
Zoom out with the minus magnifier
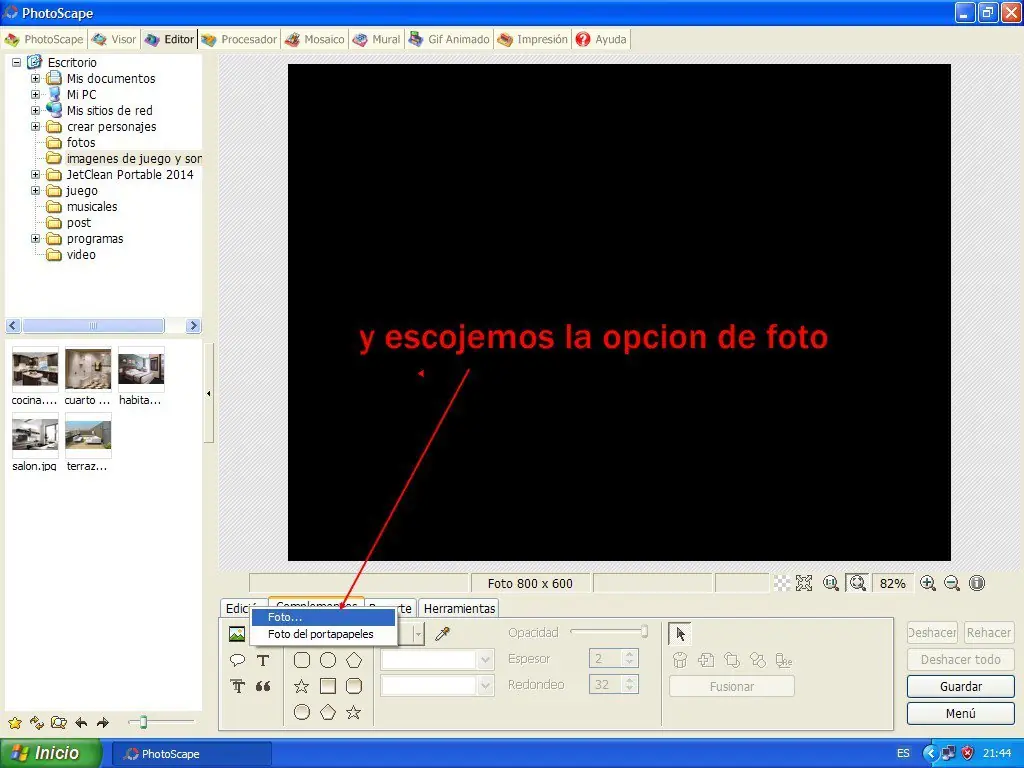pyautogui.click(x=952, y=583)
